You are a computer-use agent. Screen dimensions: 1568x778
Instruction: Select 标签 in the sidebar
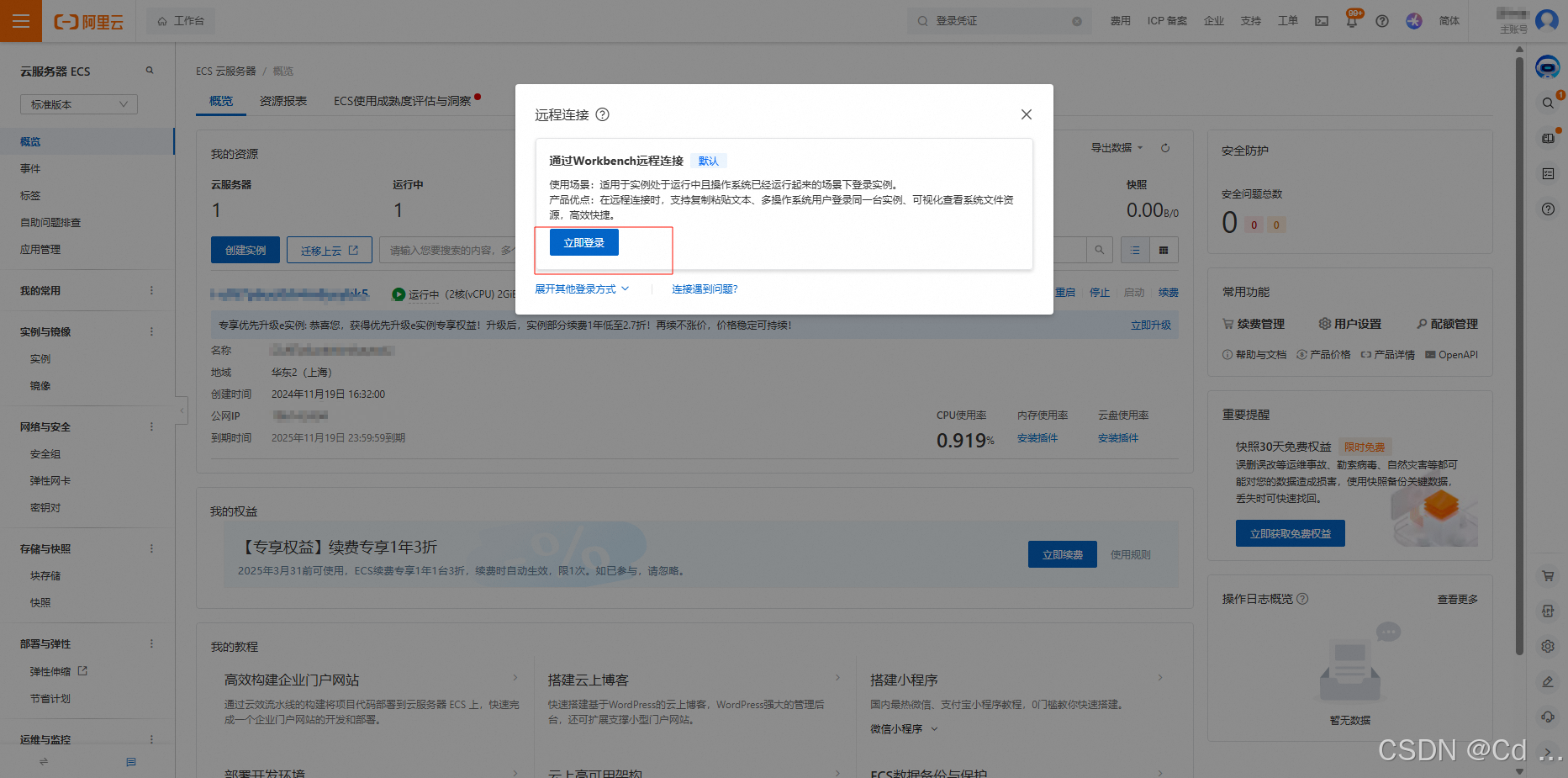coord(30,195)
